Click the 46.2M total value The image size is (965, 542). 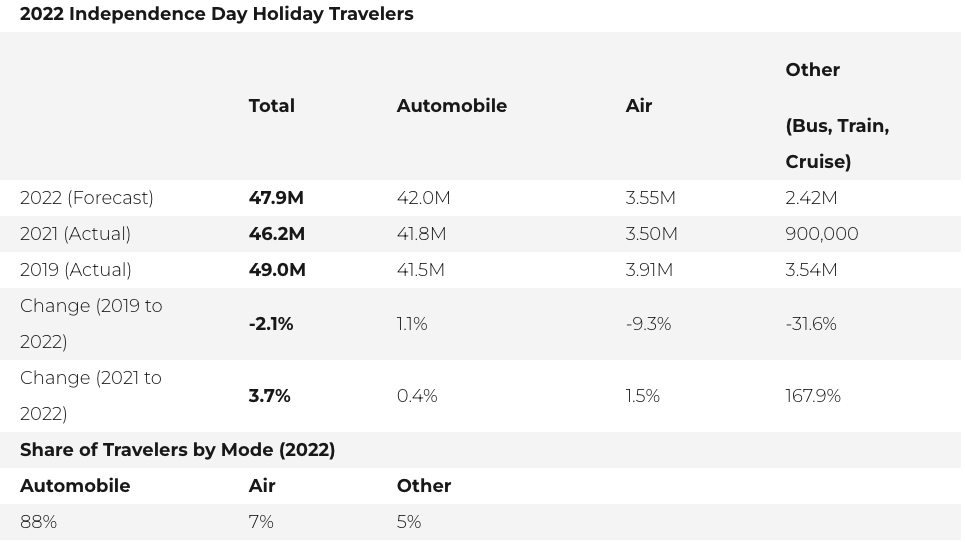277,234
